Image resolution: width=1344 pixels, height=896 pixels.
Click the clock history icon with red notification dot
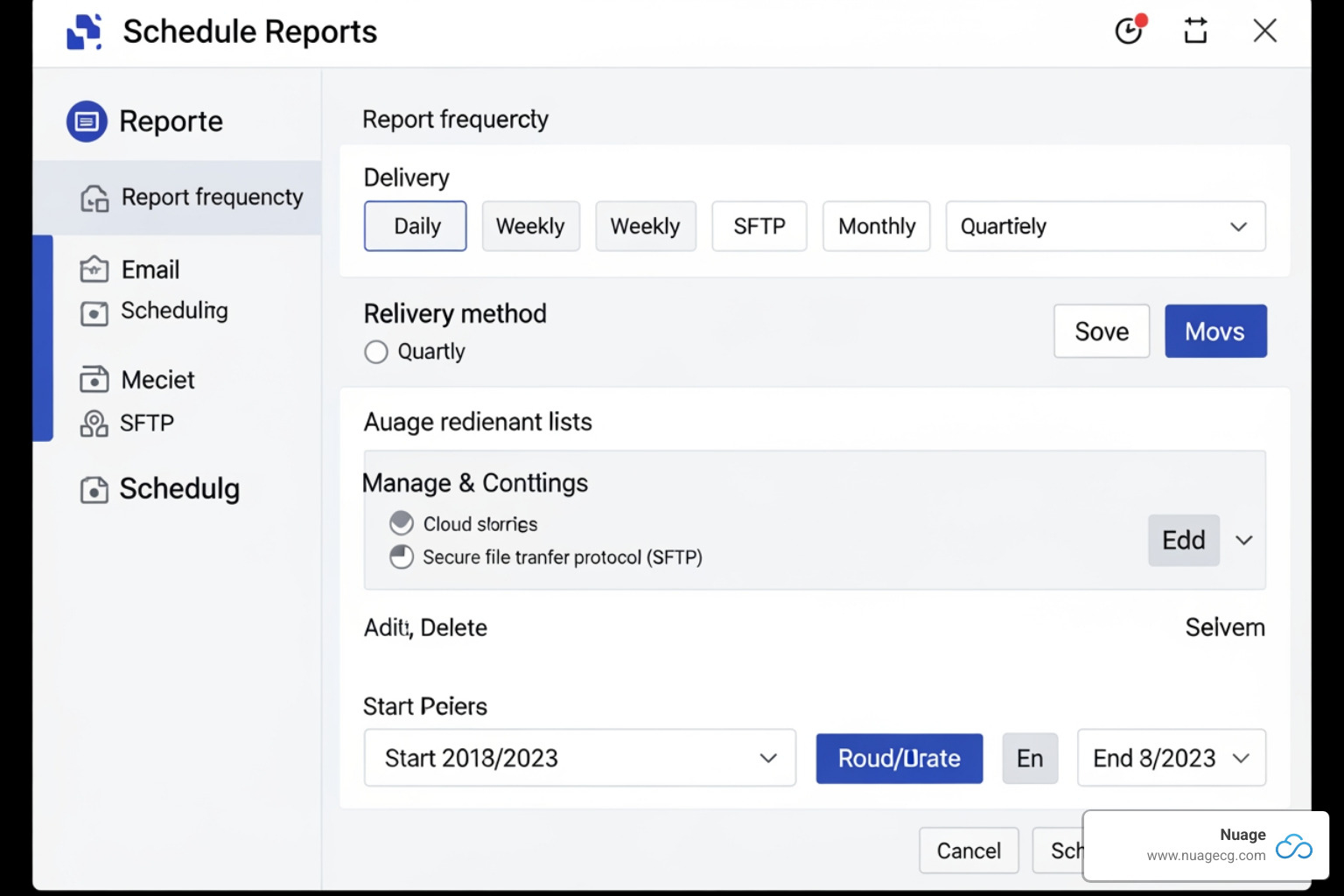click(x=1129, y=31)
